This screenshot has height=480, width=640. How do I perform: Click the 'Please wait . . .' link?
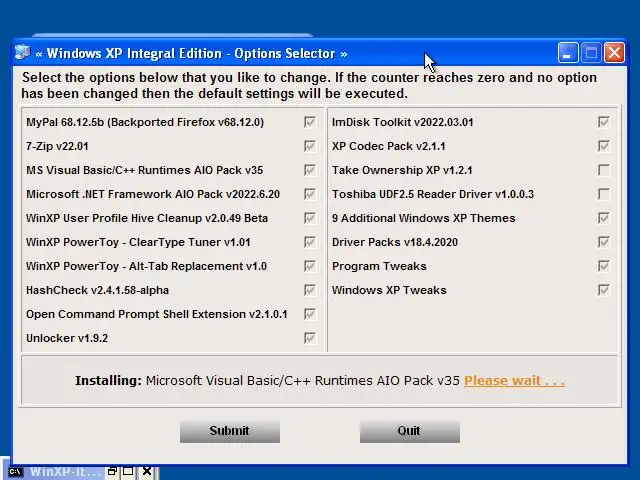tap(514, 380)
